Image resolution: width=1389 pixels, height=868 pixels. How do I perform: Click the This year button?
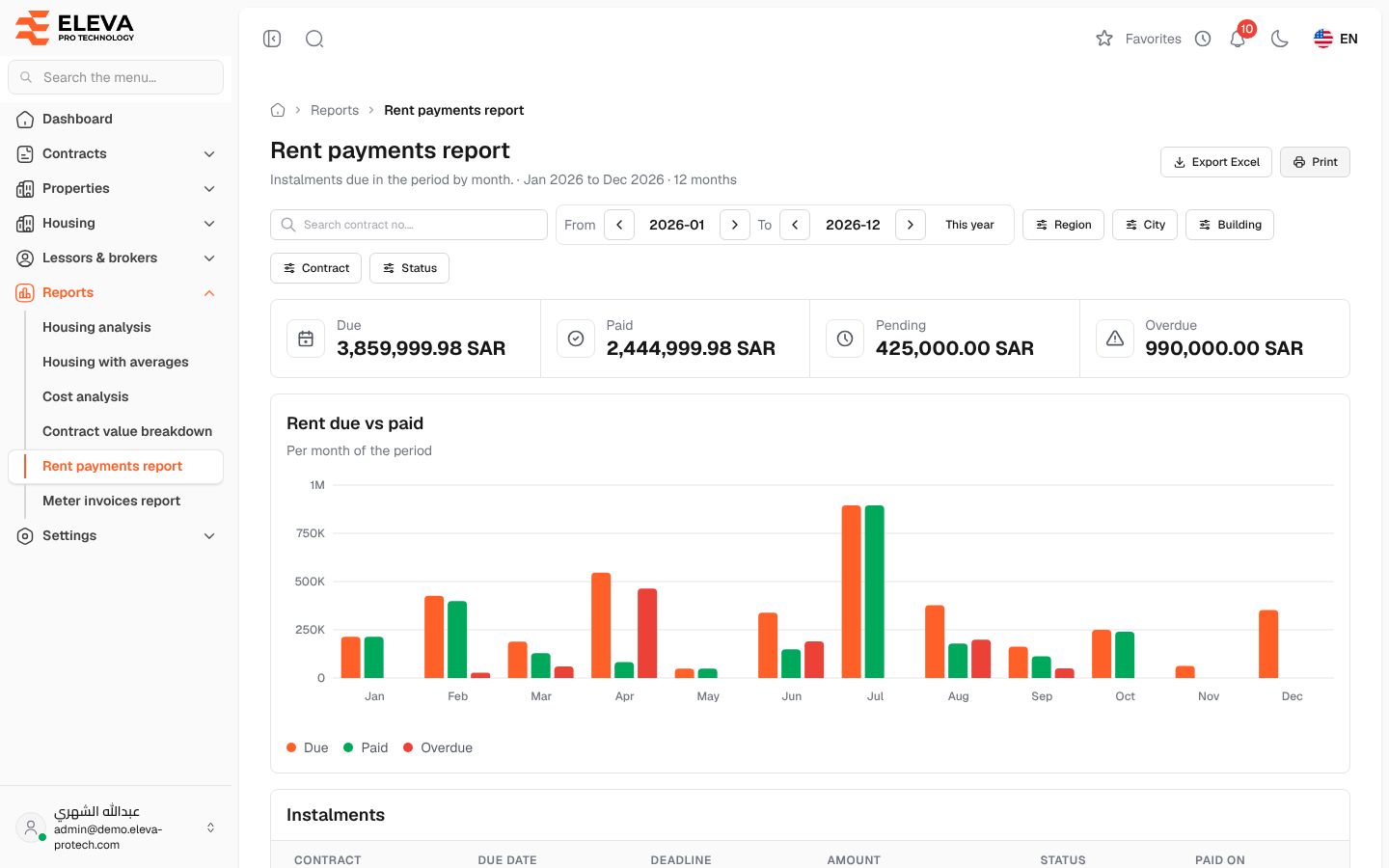(x=969, y=225)
